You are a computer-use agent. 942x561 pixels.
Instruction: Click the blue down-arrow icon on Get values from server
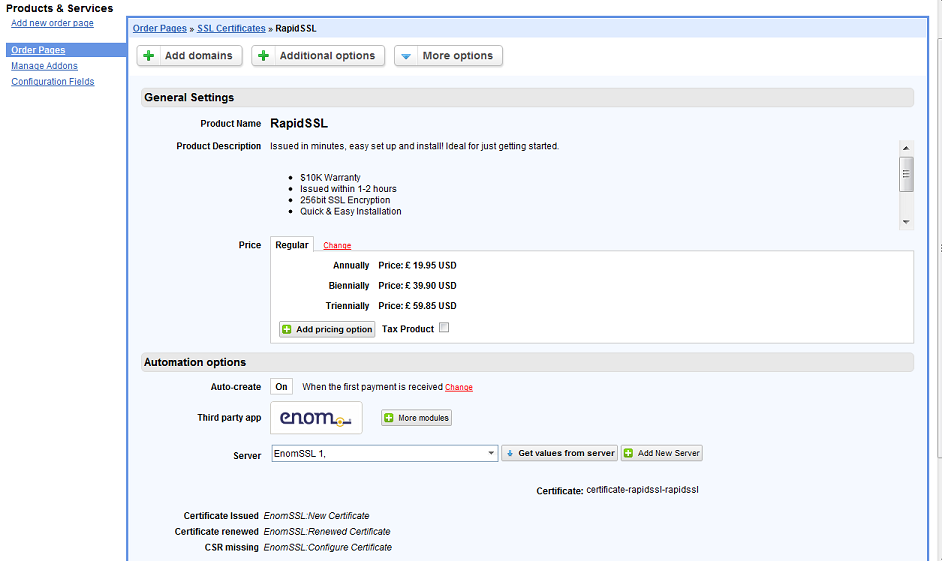tap(509, 453)
